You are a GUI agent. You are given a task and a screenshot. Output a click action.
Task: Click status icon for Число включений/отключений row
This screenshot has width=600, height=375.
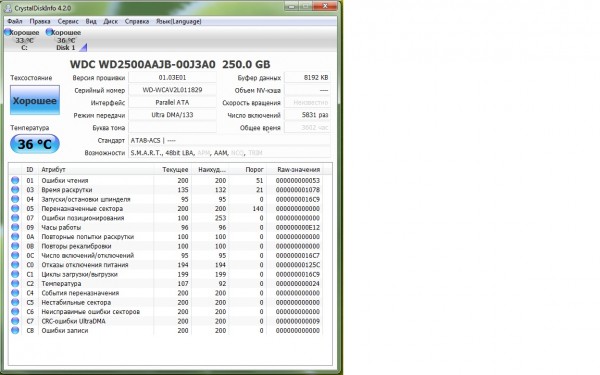pos(15,255)
